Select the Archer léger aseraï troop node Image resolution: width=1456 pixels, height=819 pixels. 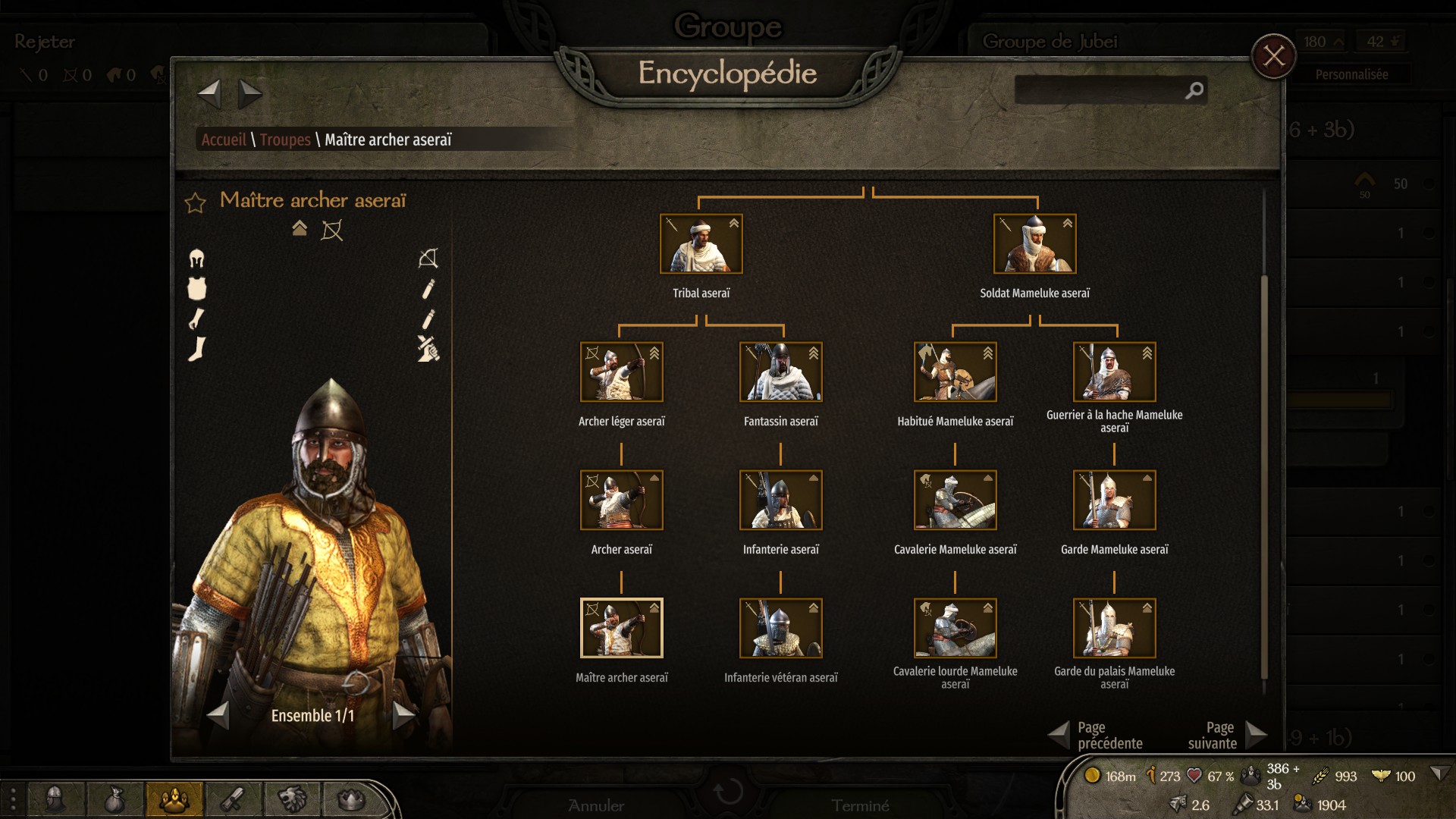(622, 372)
